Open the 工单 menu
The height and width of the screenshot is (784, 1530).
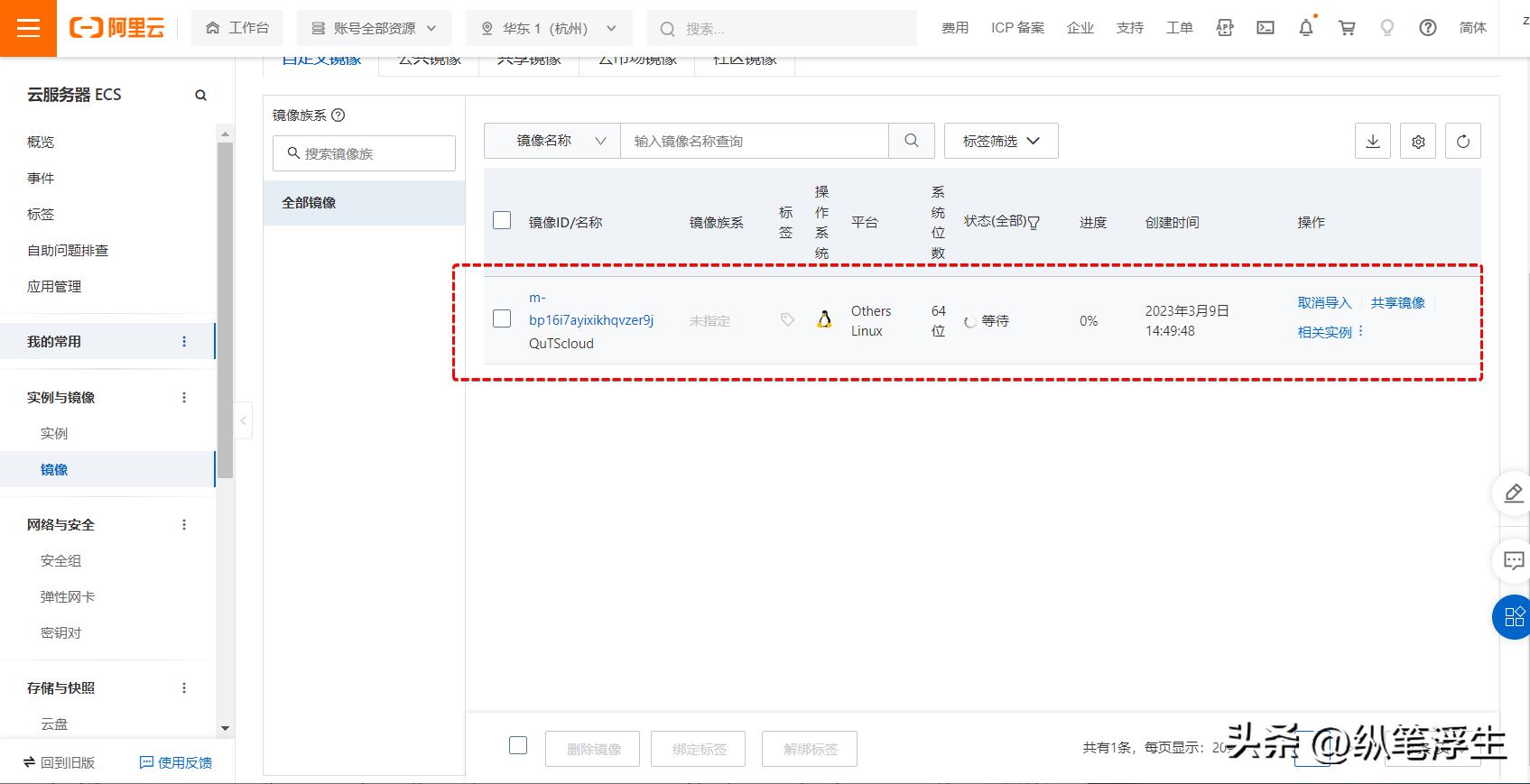tap(1180, 28)
